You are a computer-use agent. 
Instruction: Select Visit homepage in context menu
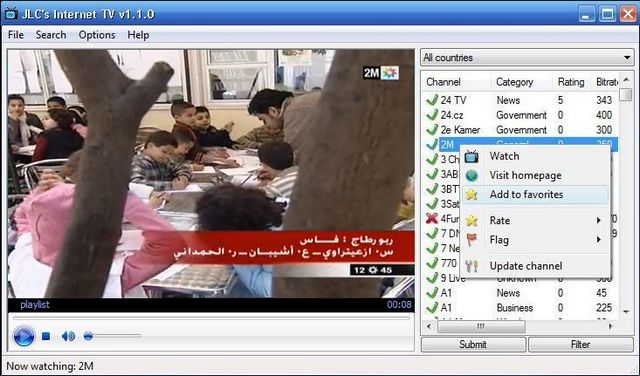536,175
